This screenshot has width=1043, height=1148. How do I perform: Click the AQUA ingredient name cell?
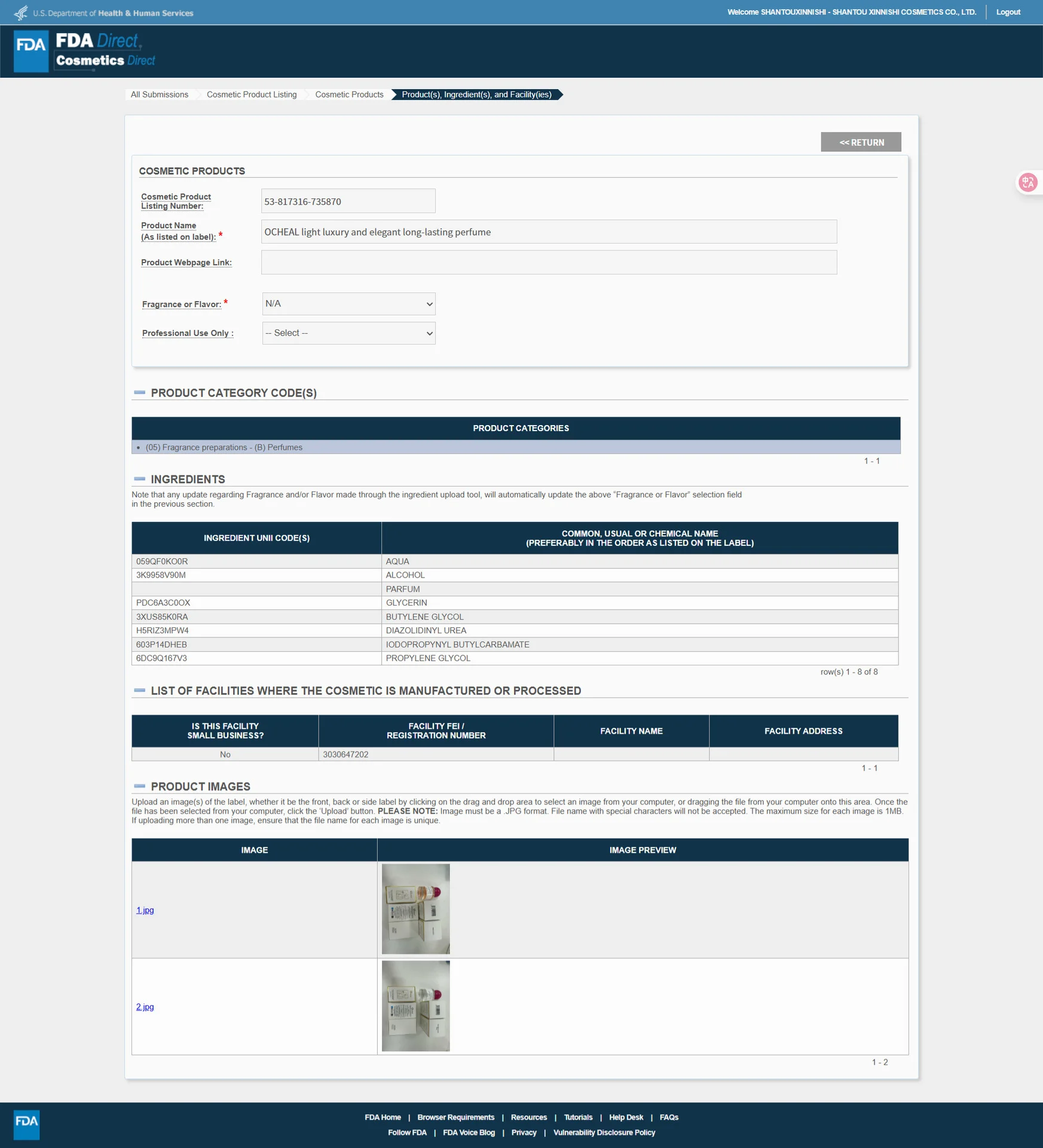(x=640, y=561)
